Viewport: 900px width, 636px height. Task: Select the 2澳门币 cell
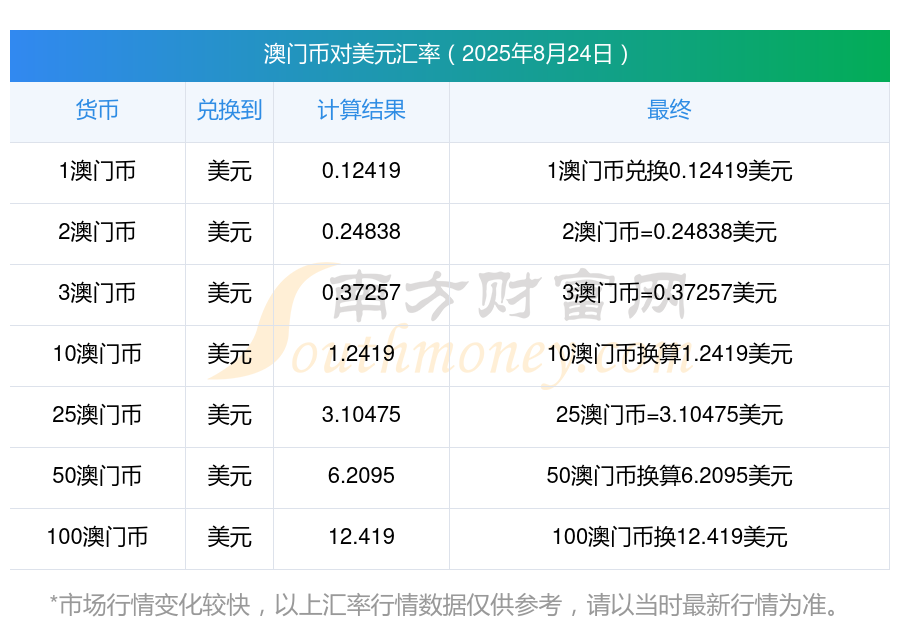coord(97,232)
